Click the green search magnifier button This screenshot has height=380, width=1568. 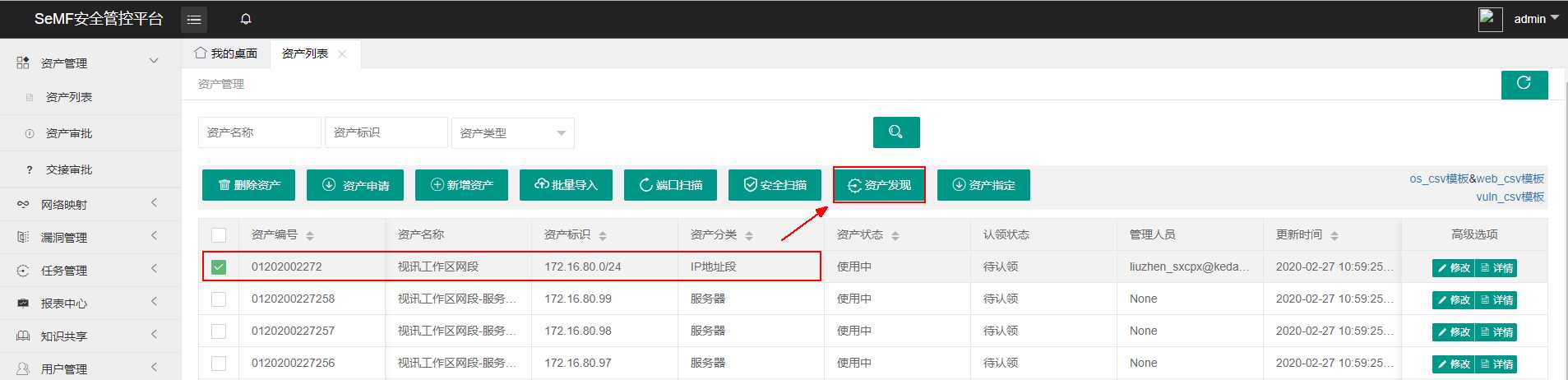pyautogui.click(x=896, y=132)
